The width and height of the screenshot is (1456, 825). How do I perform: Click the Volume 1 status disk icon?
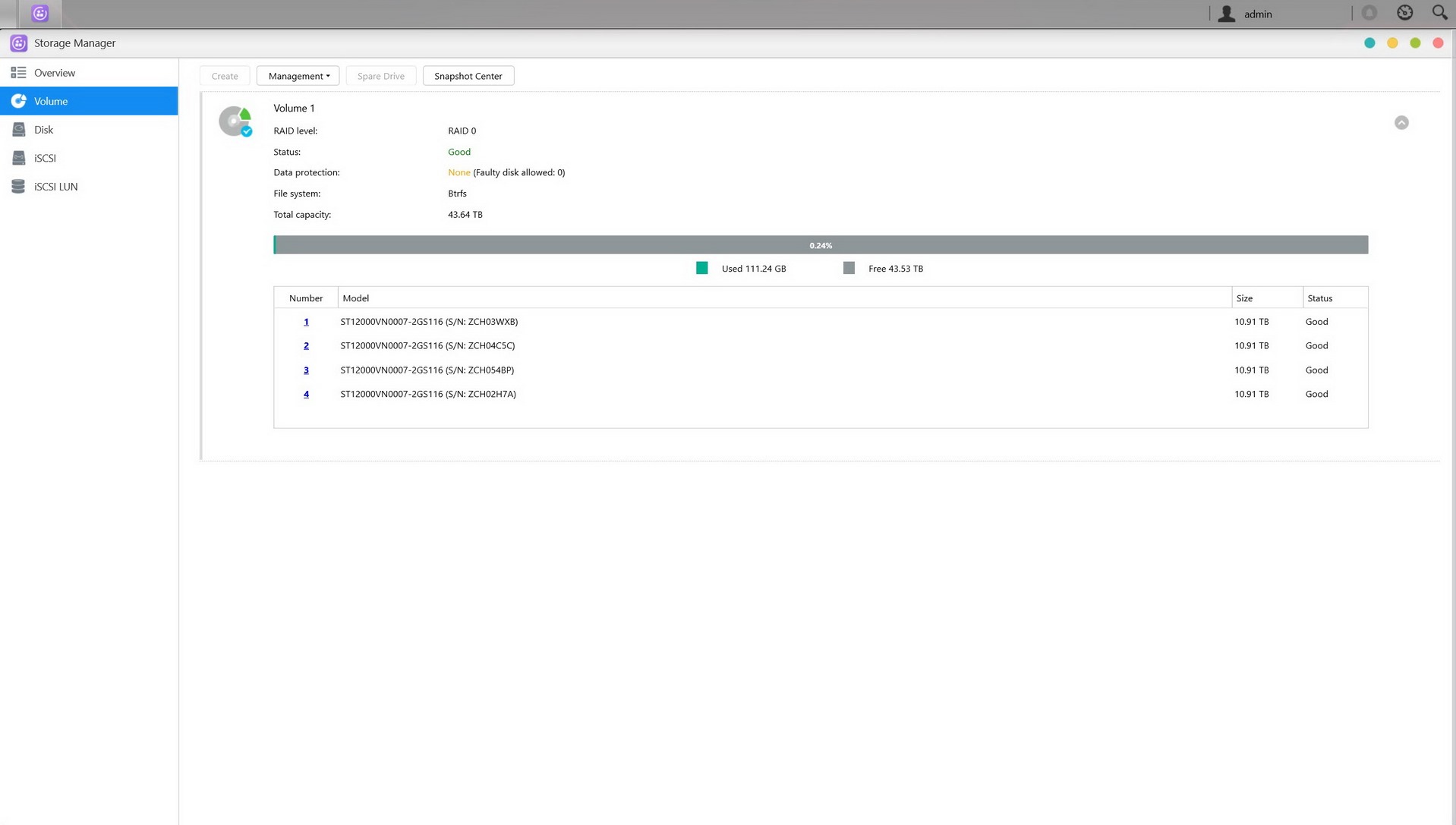click(x=235, y=121)
